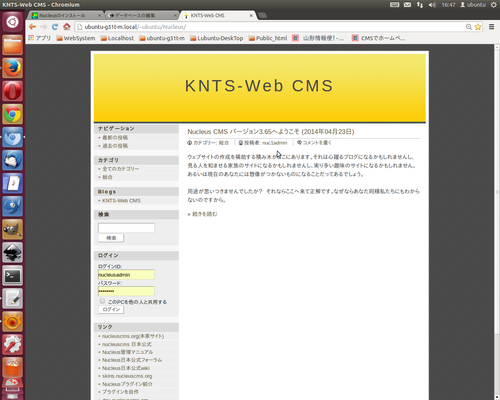The image size is (500, 400).
Task: Open the Terminal from the launcher
Action: pyautogui.click(x=12, y=275)
